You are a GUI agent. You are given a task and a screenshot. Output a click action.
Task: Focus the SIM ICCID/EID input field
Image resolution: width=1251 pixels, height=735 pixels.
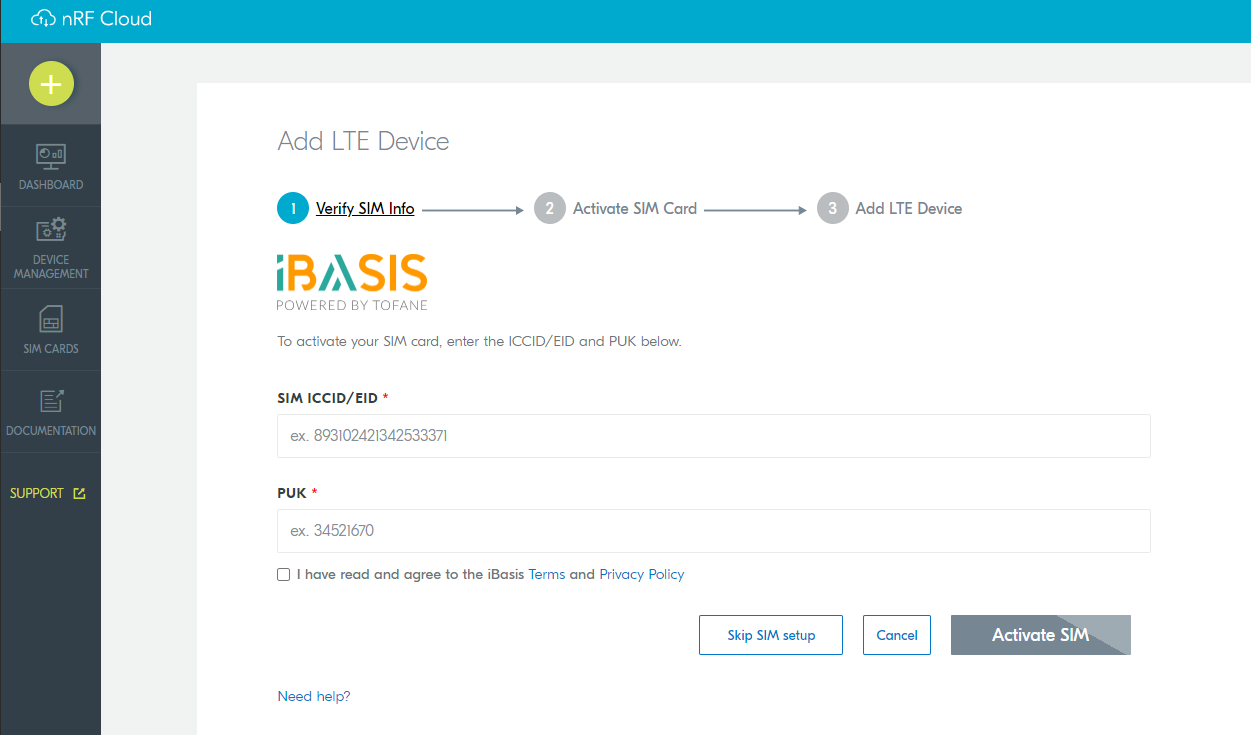[x=713, y=436]
